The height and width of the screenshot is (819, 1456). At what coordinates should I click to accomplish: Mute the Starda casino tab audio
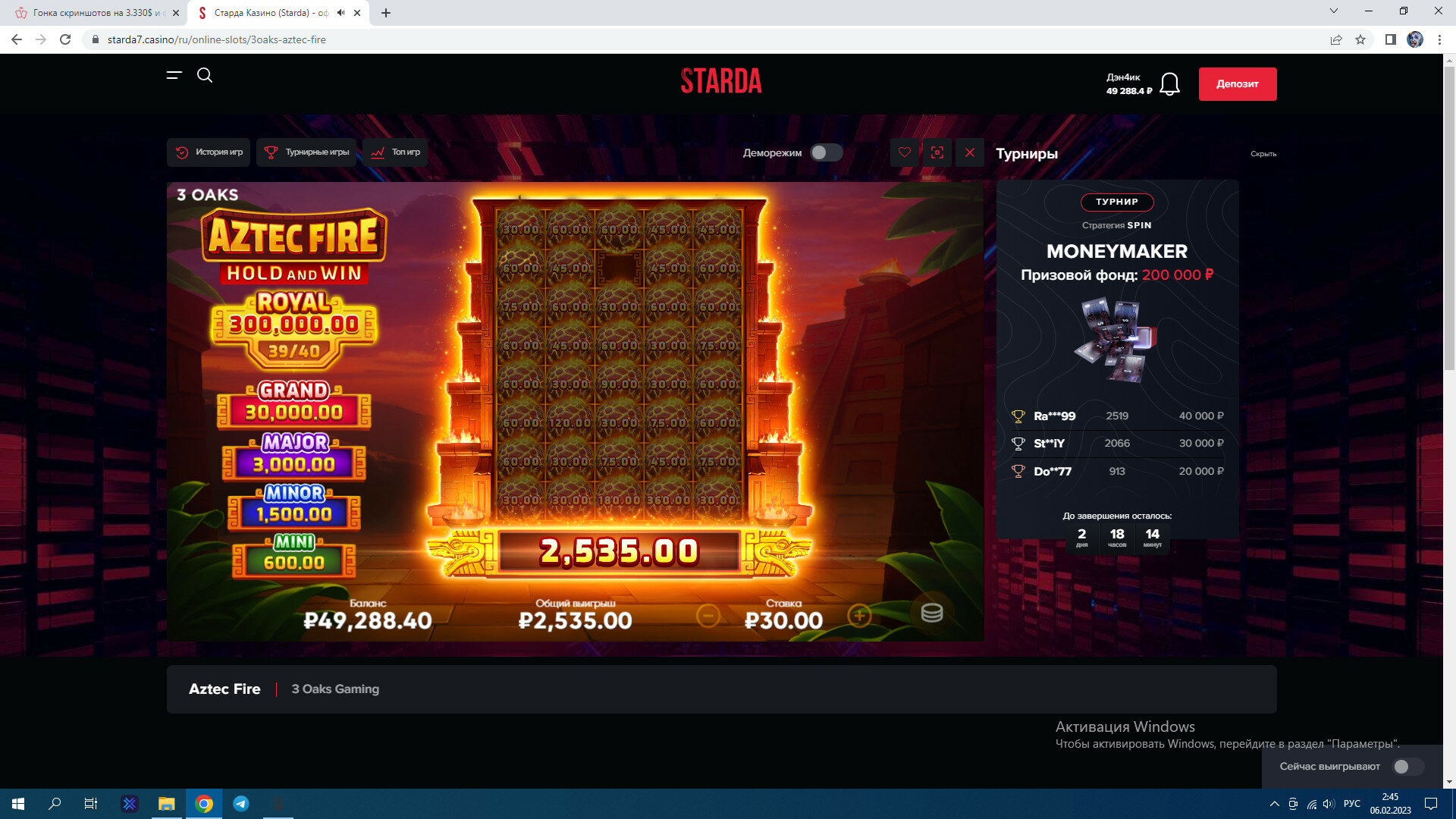tap(340, 13)
